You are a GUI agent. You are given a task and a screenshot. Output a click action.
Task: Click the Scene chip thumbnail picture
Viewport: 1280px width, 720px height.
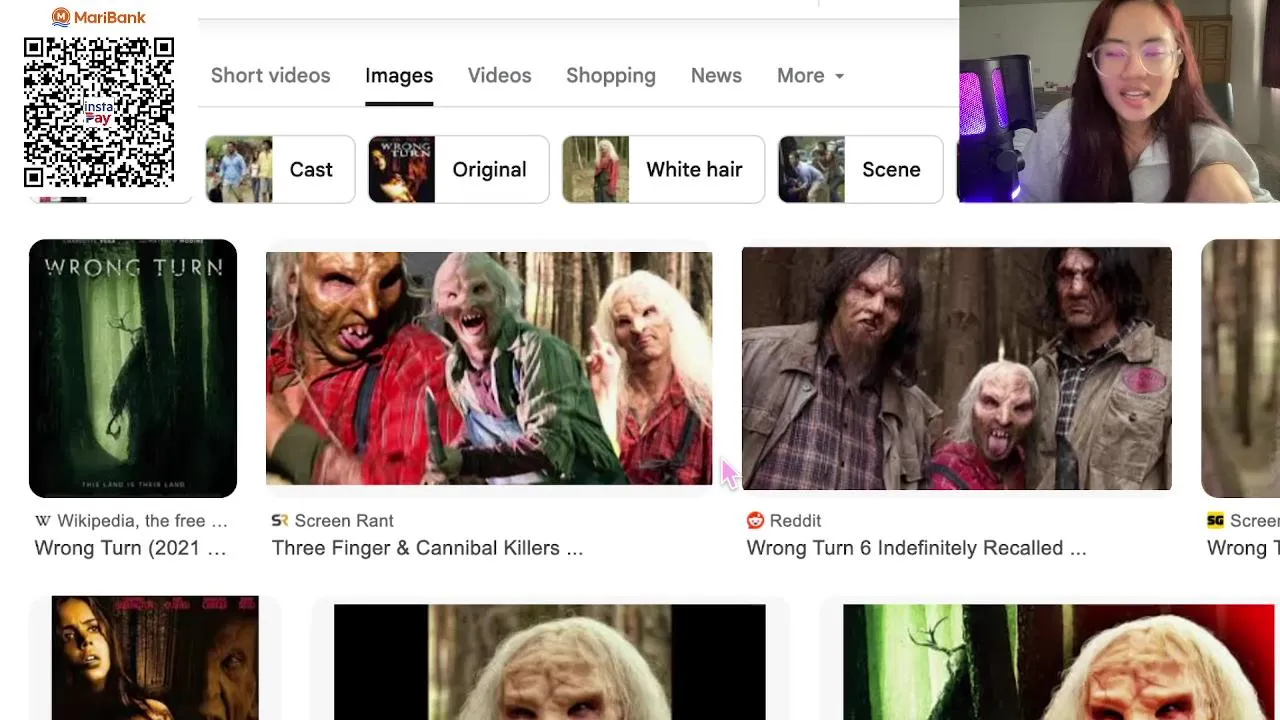point(812,169)
